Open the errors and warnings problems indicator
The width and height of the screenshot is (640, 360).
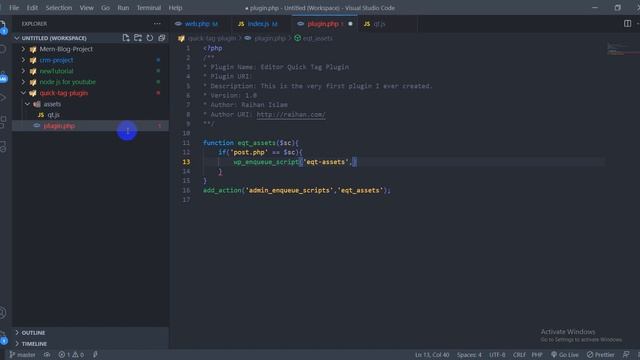click(x=71, y=355)
